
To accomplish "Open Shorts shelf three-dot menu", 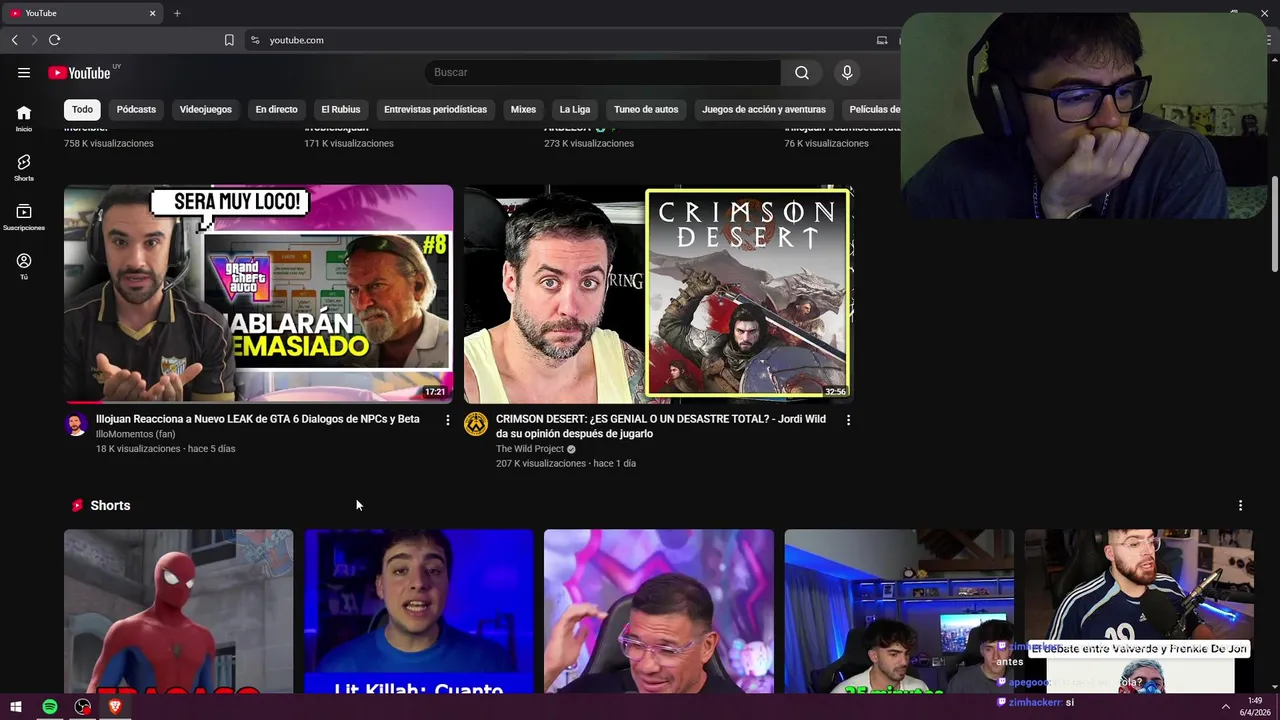I will coord(1240,506).
